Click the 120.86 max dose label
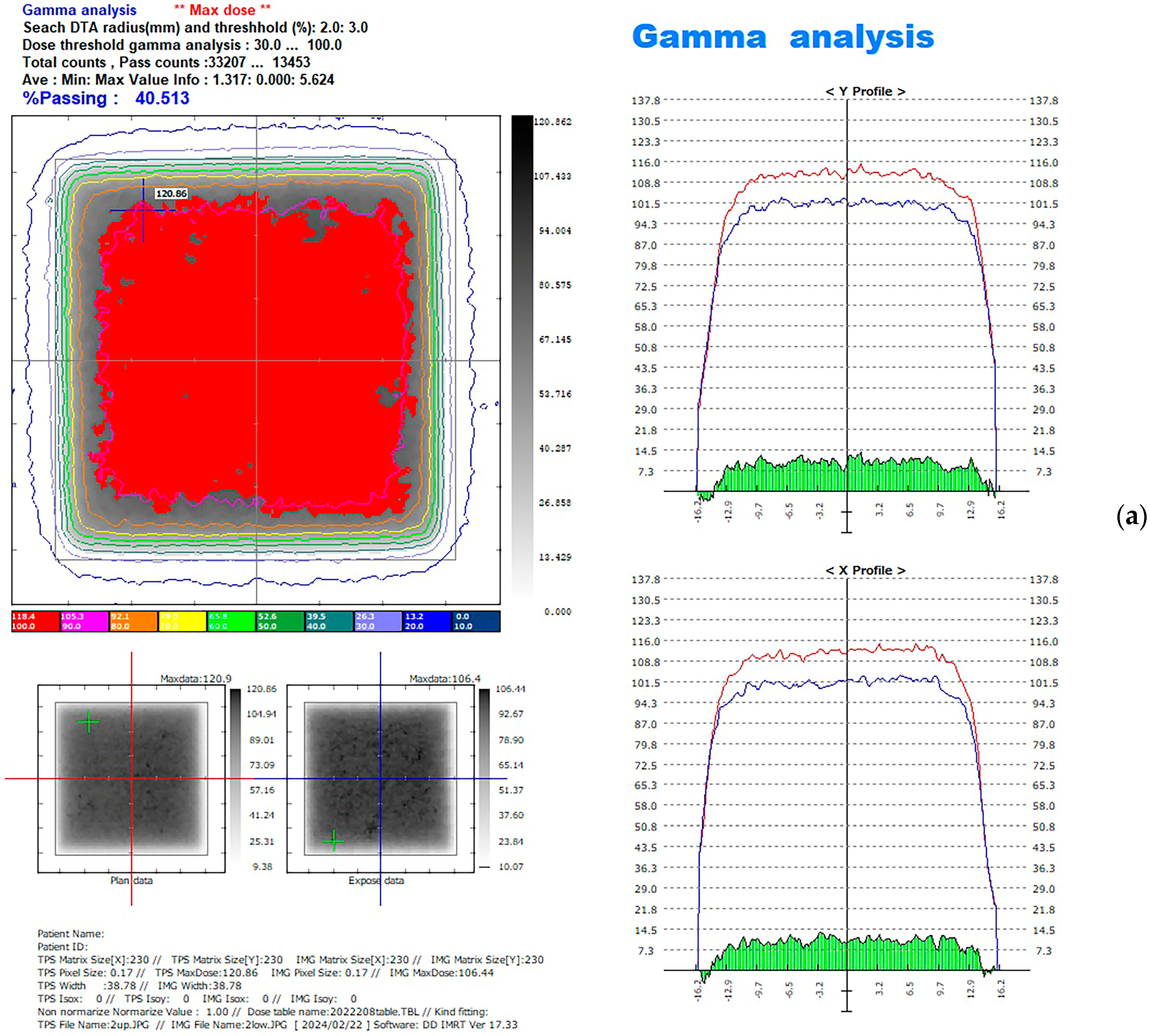 click(171, 194)
